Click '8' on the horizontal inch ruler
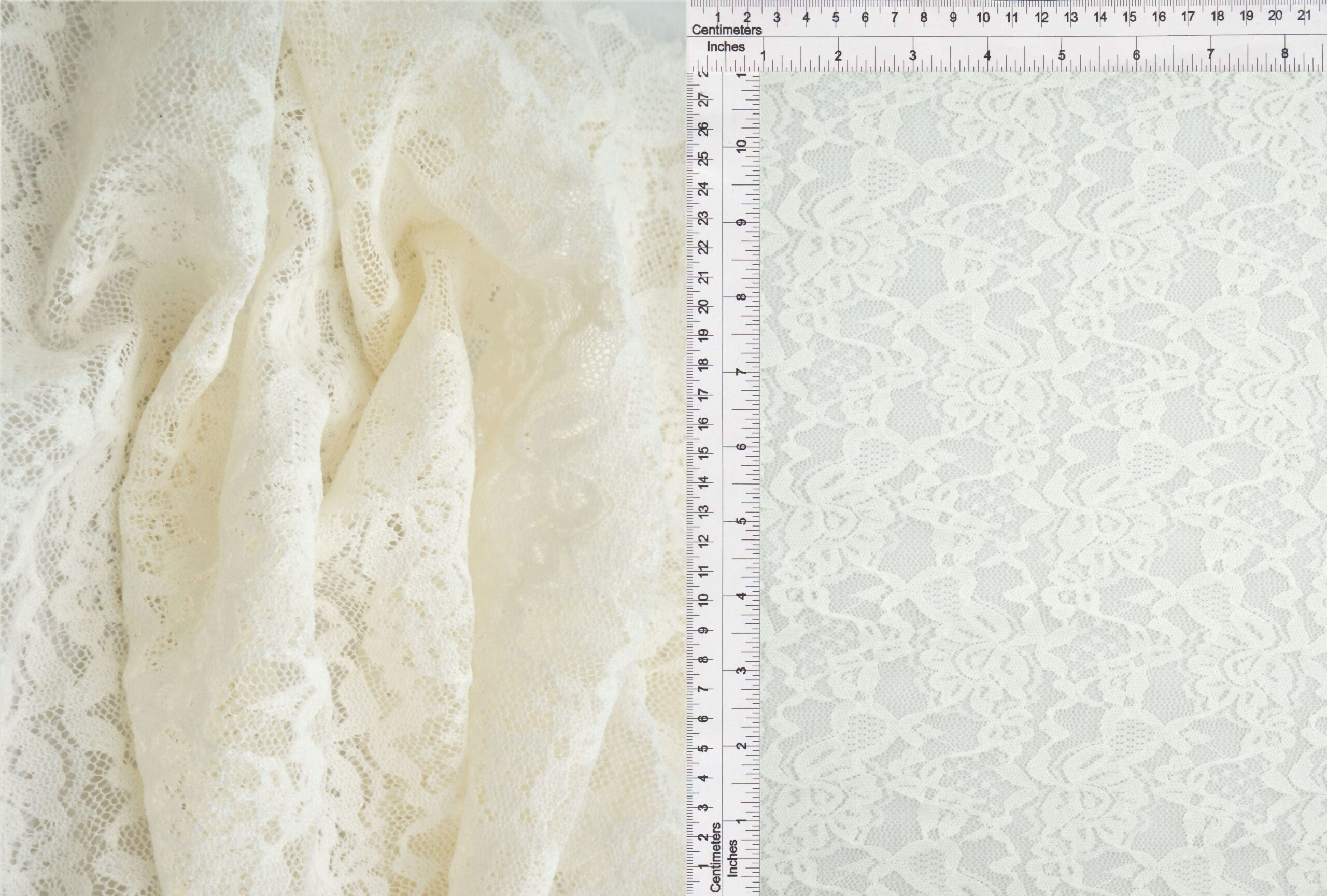This screenshot has height=896, width=1327. click(x=1284, y=54)
